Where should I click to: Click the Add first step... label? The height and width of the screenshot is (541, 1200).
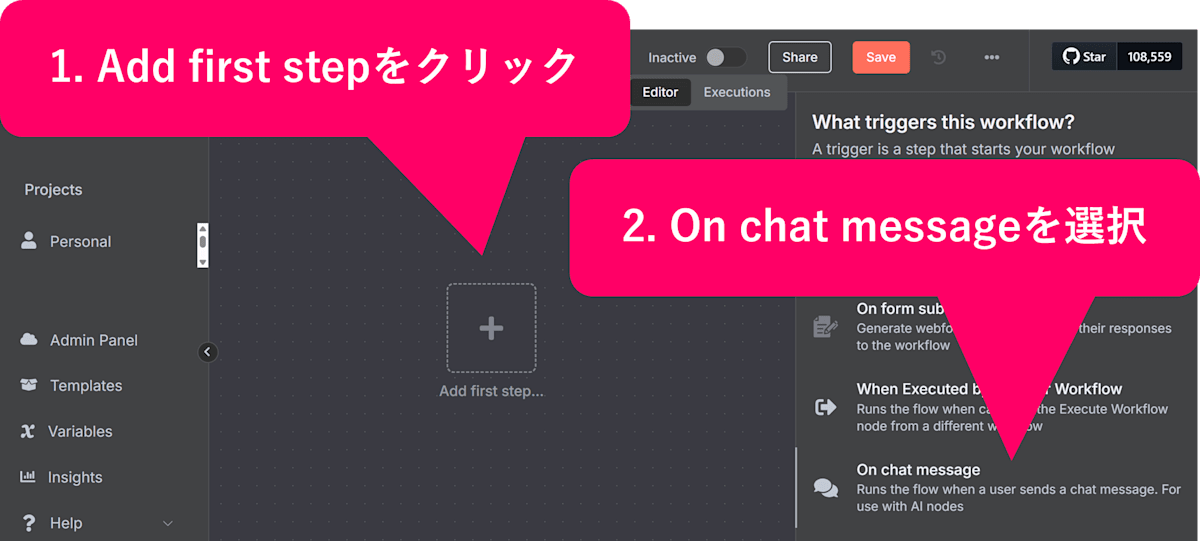[x=491, y=391]
